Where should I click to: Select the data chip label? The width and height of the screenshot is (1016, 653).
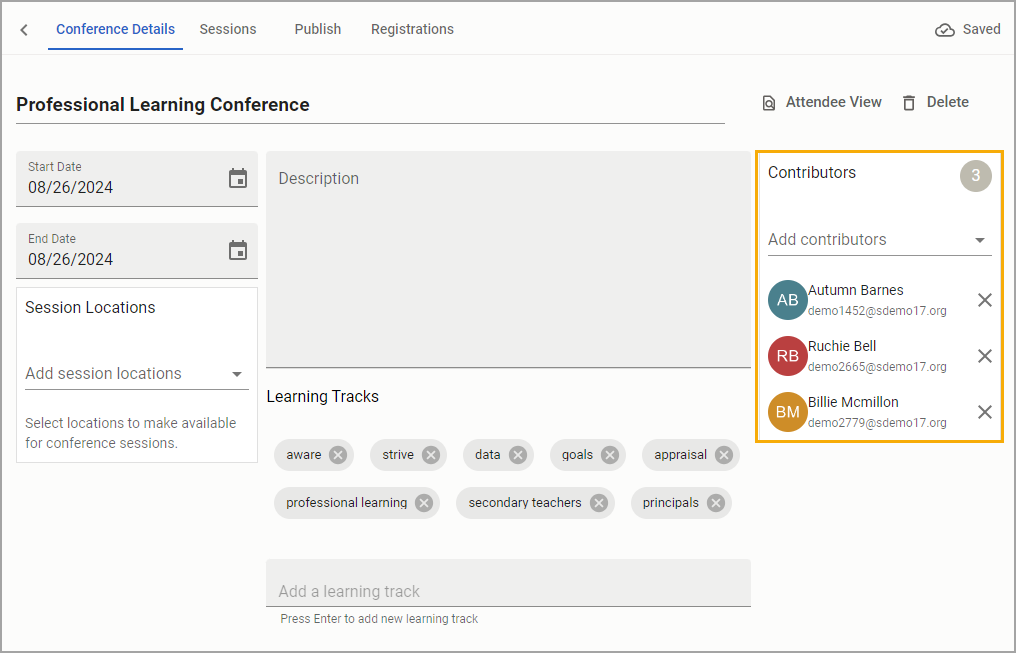pyautogui.click(x=487, y=455)
